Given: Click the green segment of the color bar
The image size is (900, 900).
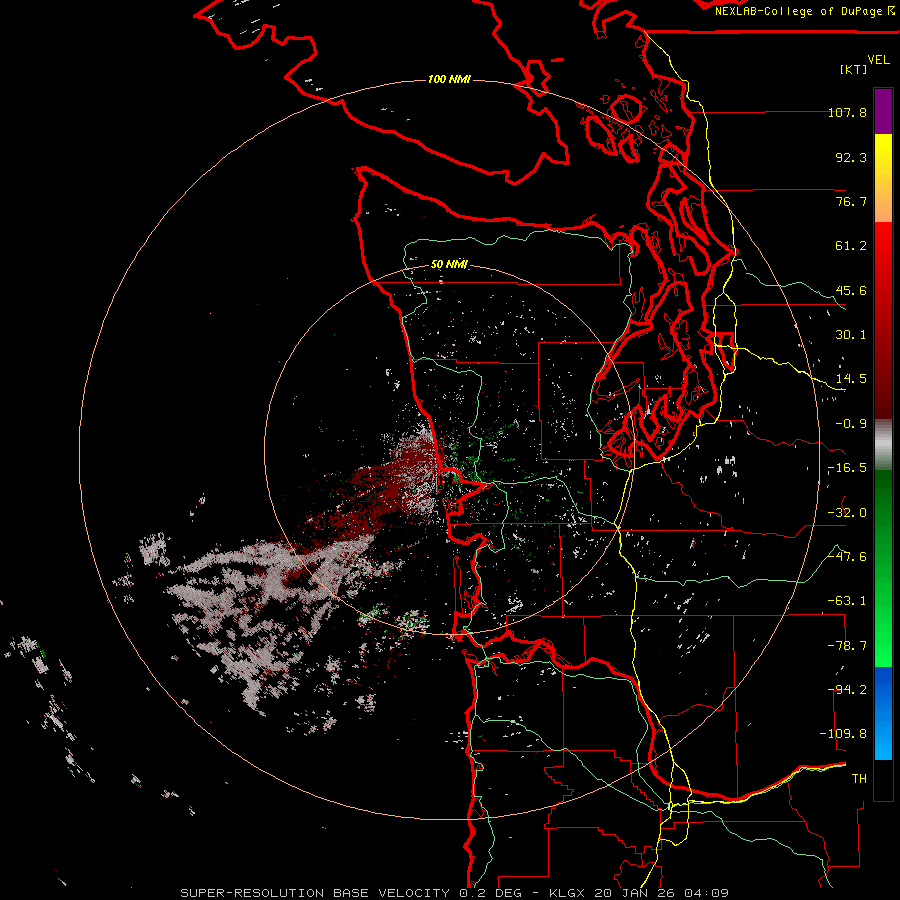Looking at the screenshot, I should tap(883, 568).
